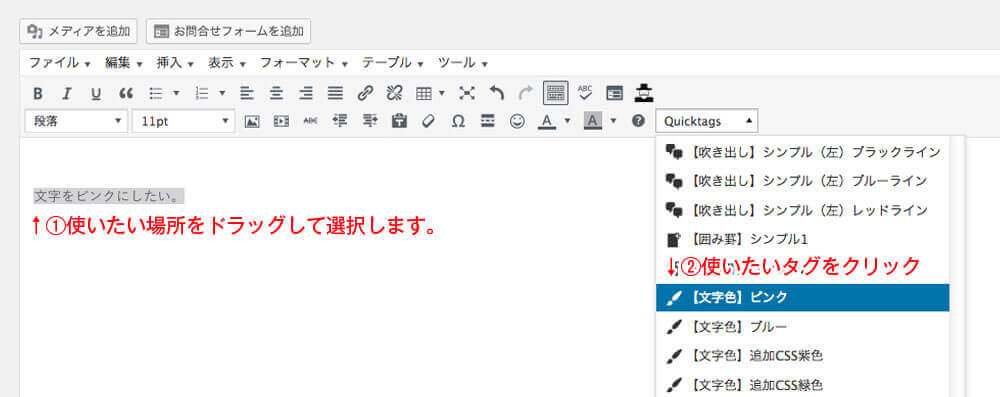
Task: Click the window-panel icon beside the spellcheck
Action: (614, 93)
